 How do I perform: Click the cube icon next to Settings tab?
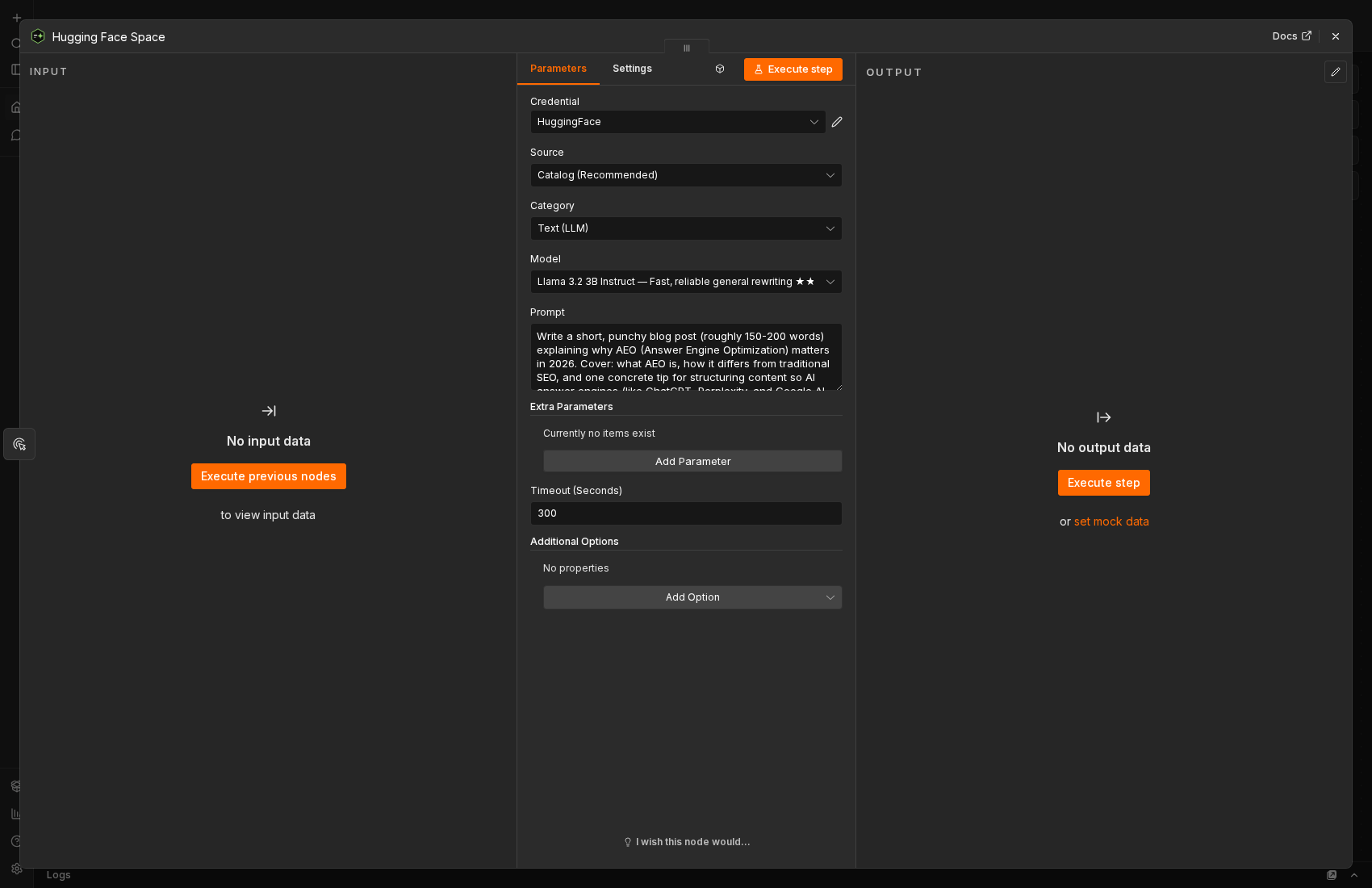click(x=720, y=69)
